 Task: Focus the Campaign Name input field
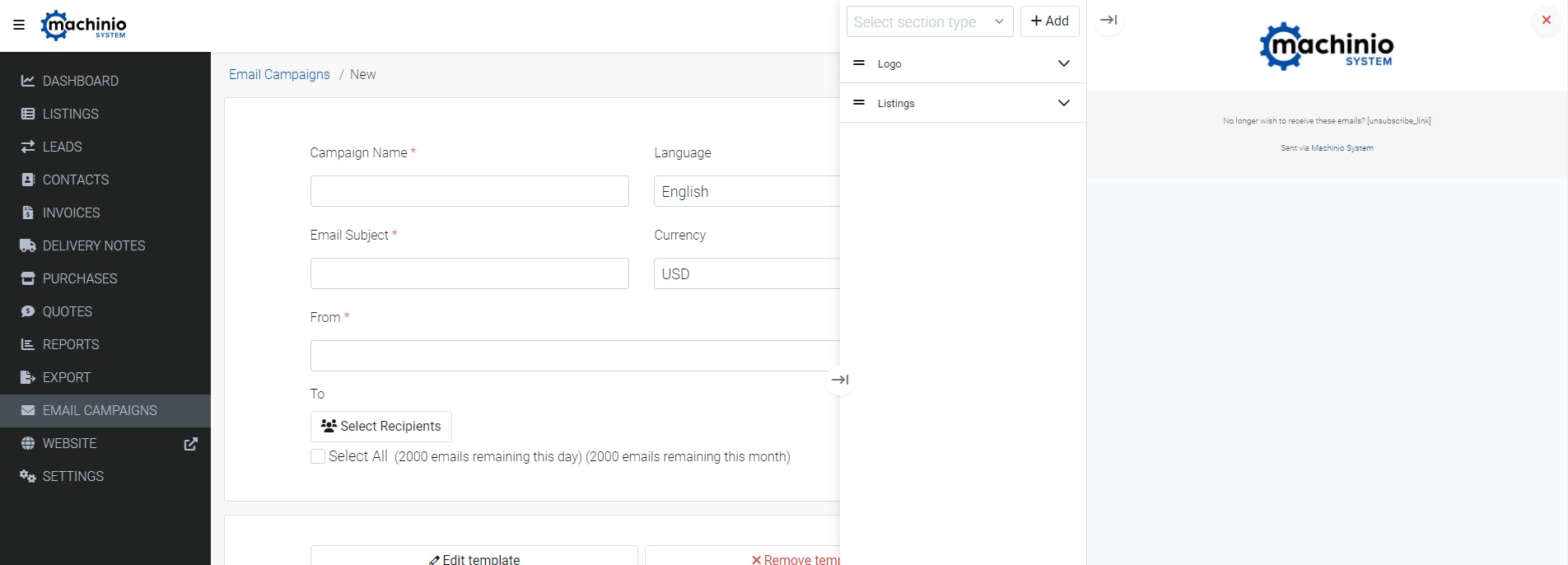(x=469, y=191)
